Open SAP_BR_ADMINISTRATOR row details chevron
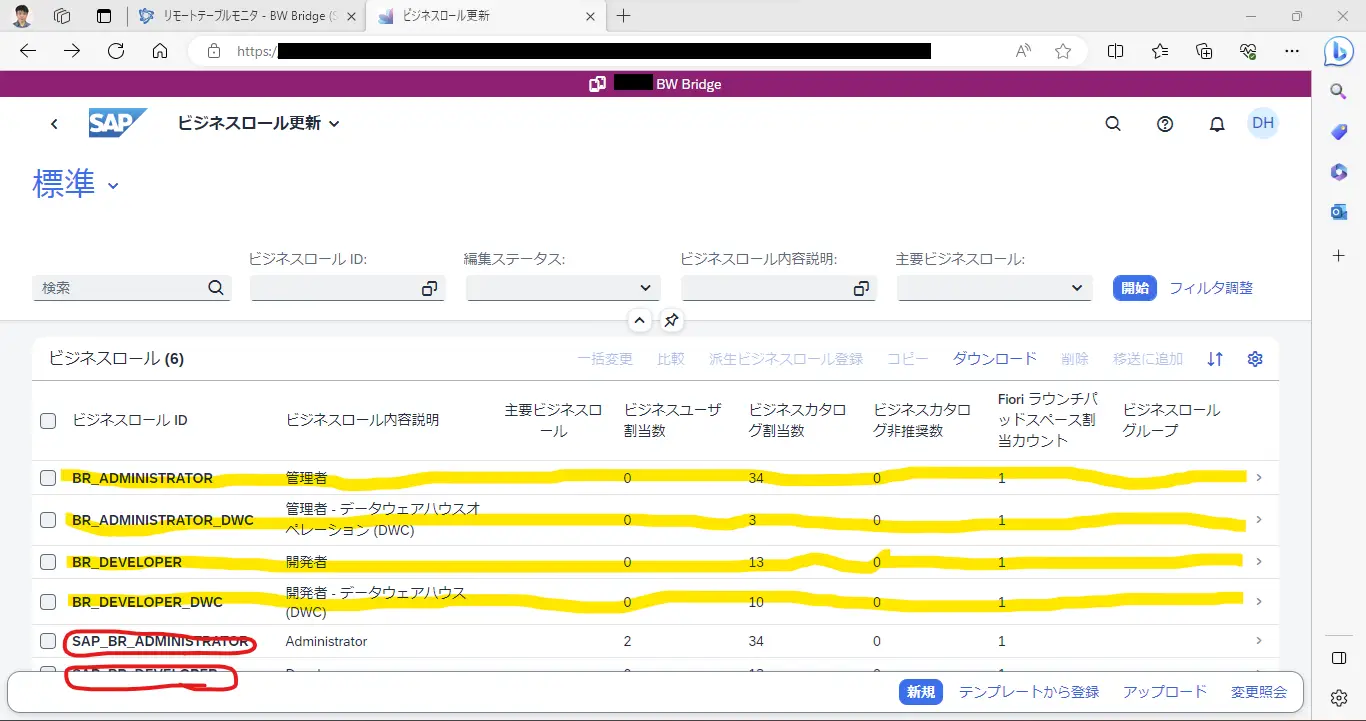The width and height of the screenshot is (1366, 721). coord(1259,641)
